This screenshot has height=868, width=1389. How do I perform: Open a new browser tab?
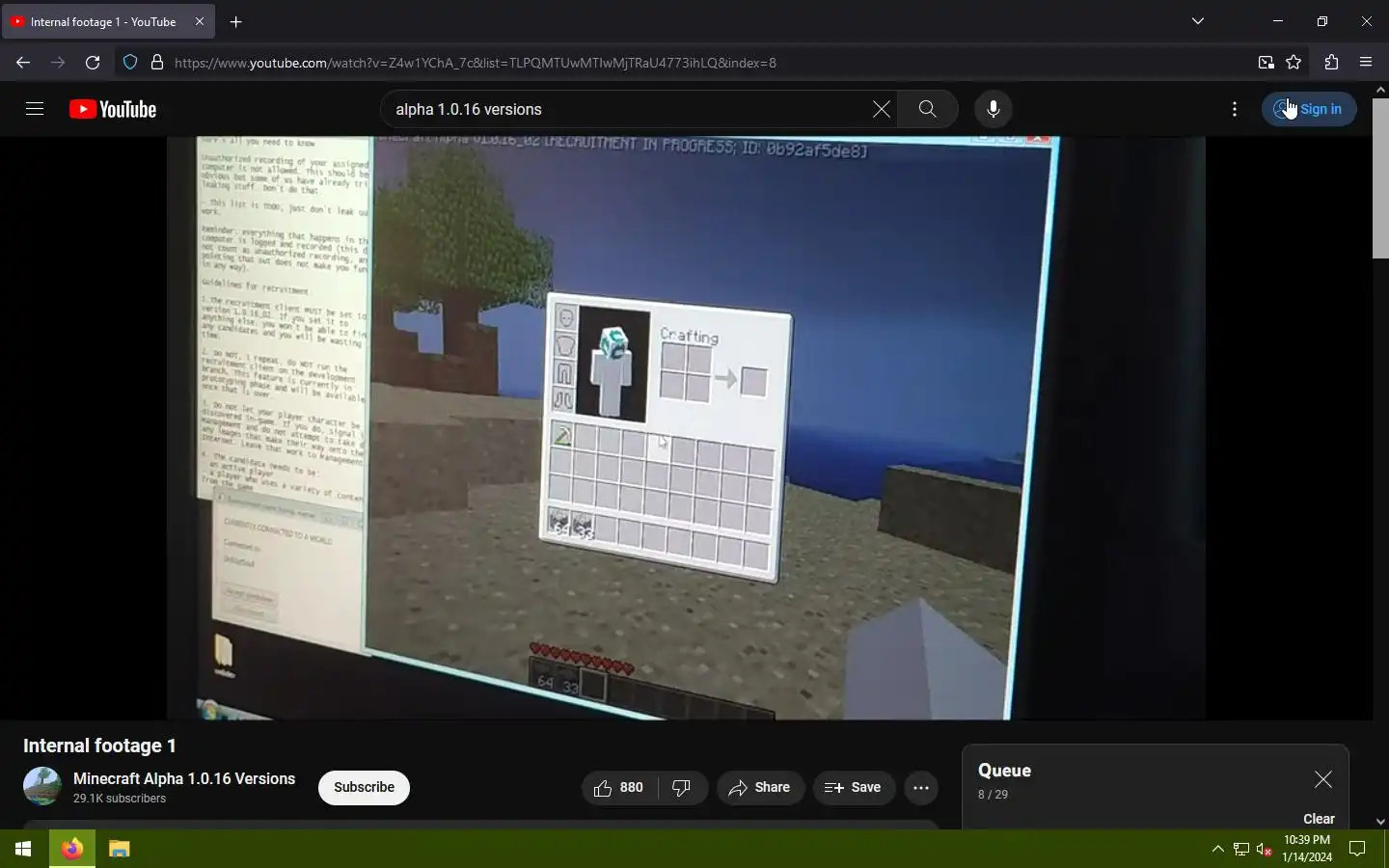pos(235,21)
